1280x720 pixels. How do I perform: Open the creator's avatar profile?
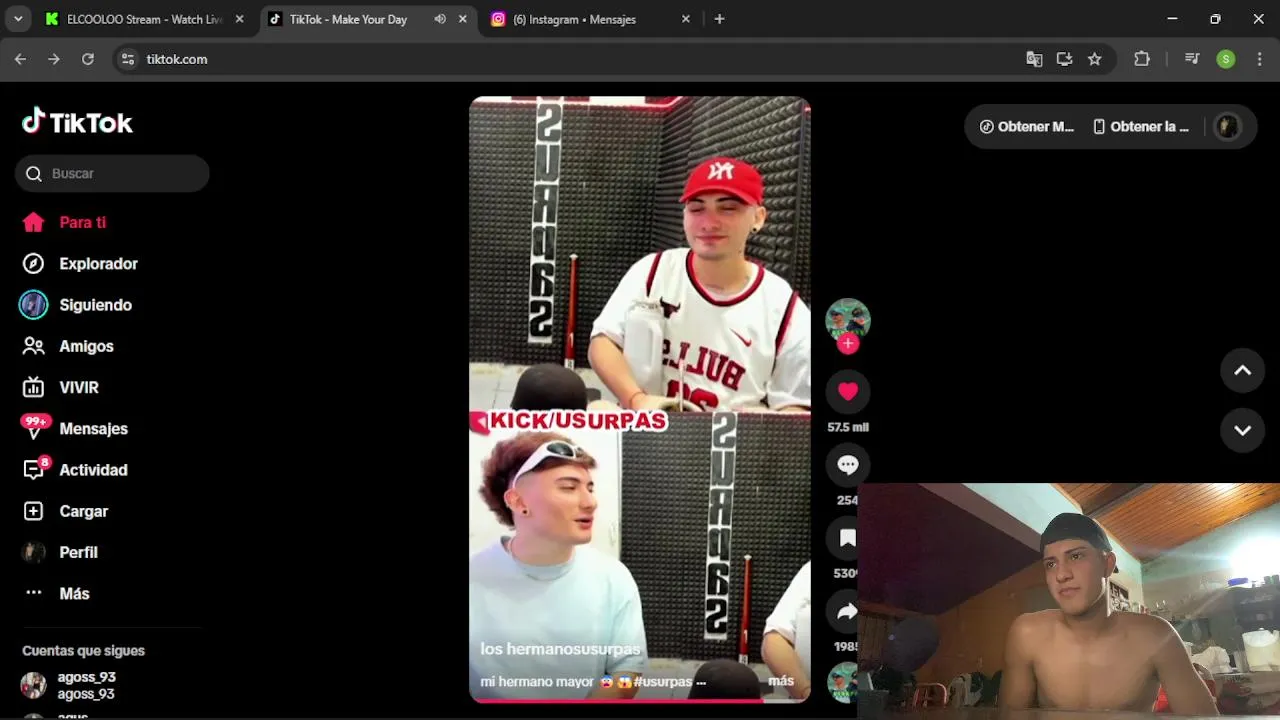point(848,320)
